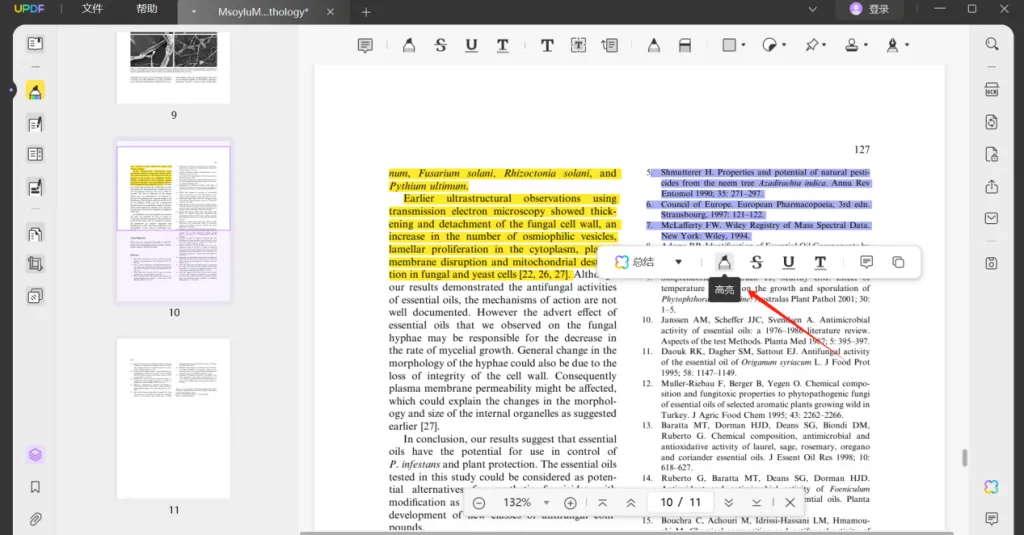Apply strikethrough from the floating selection popup
This screenshot has height=535, width=1024.
[756, 262]
